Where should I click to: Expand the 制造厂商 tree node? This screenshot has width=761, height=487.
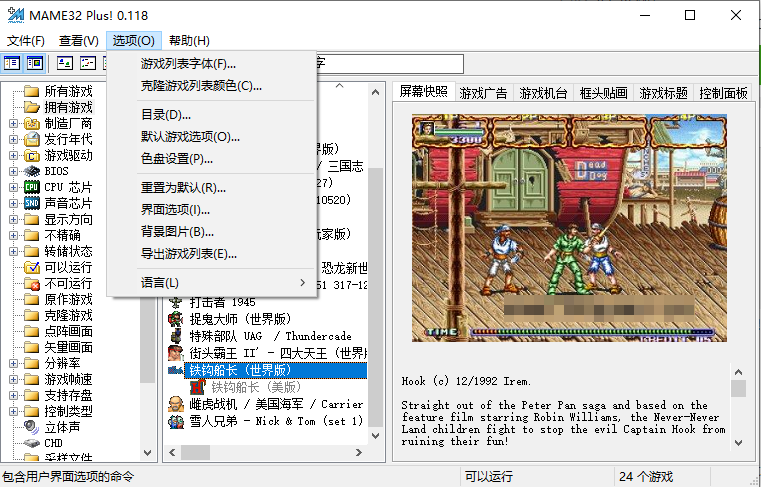click(x=14, y=124)
